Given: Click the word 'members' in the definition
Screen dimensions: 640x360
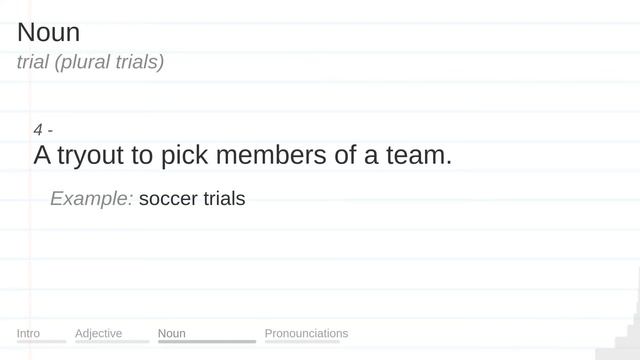Looking at the screenshot, I should 271,155.
